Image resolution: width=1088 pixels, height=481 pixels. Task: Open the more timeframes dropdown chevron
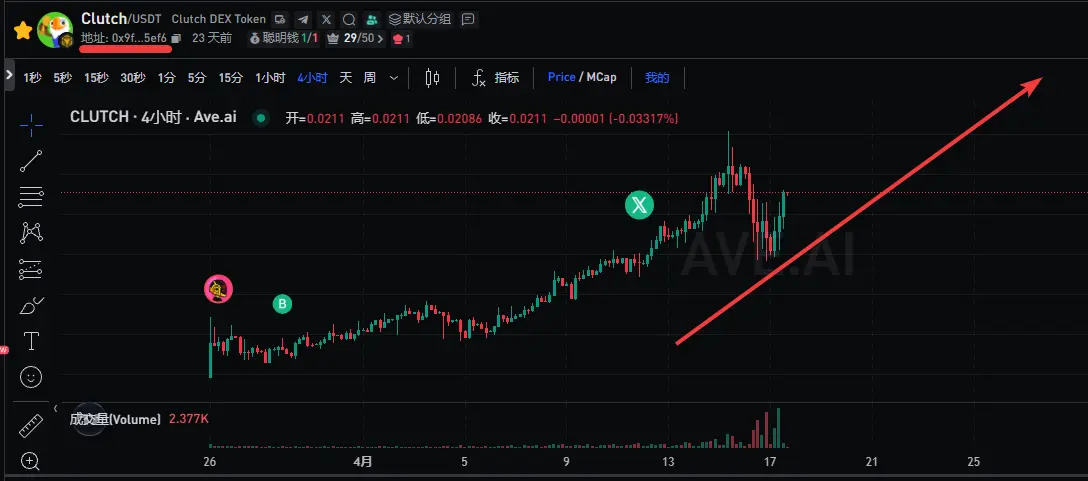click(394, 78)
